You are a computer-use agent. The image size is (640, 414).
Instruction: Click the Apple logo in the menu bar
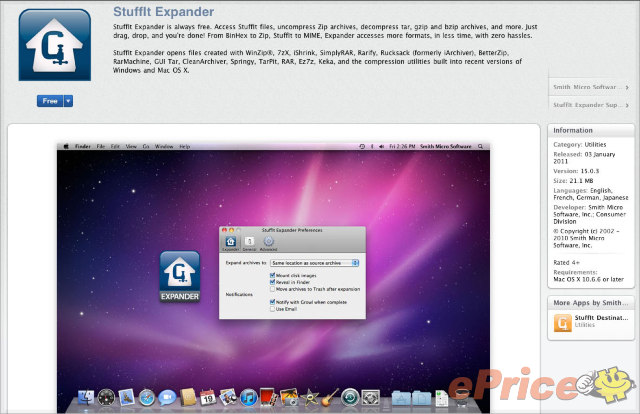pos(66,146)
